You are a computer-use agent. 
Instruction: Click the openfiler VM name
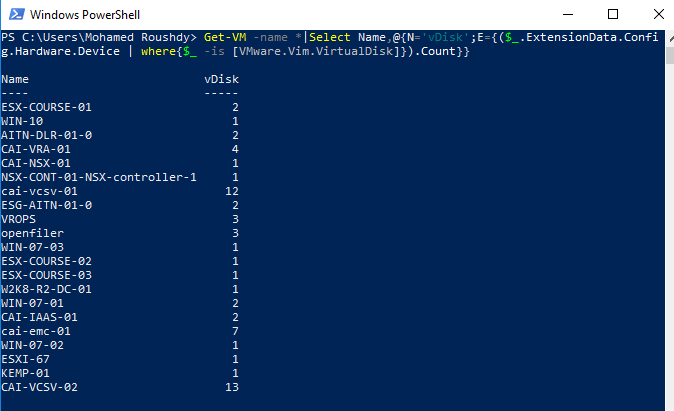tap(32, 233)
